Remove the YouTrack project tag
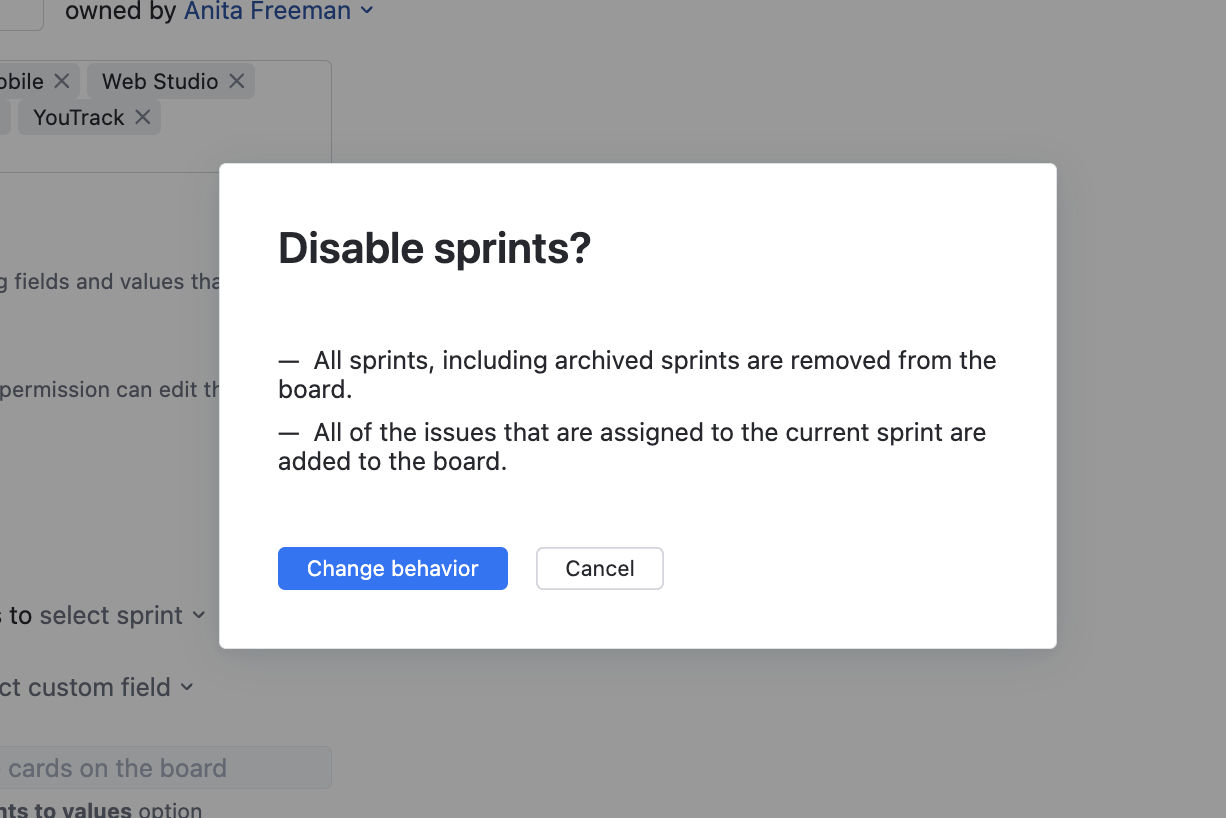This screenshot has height=818, width=1226. 143,117
